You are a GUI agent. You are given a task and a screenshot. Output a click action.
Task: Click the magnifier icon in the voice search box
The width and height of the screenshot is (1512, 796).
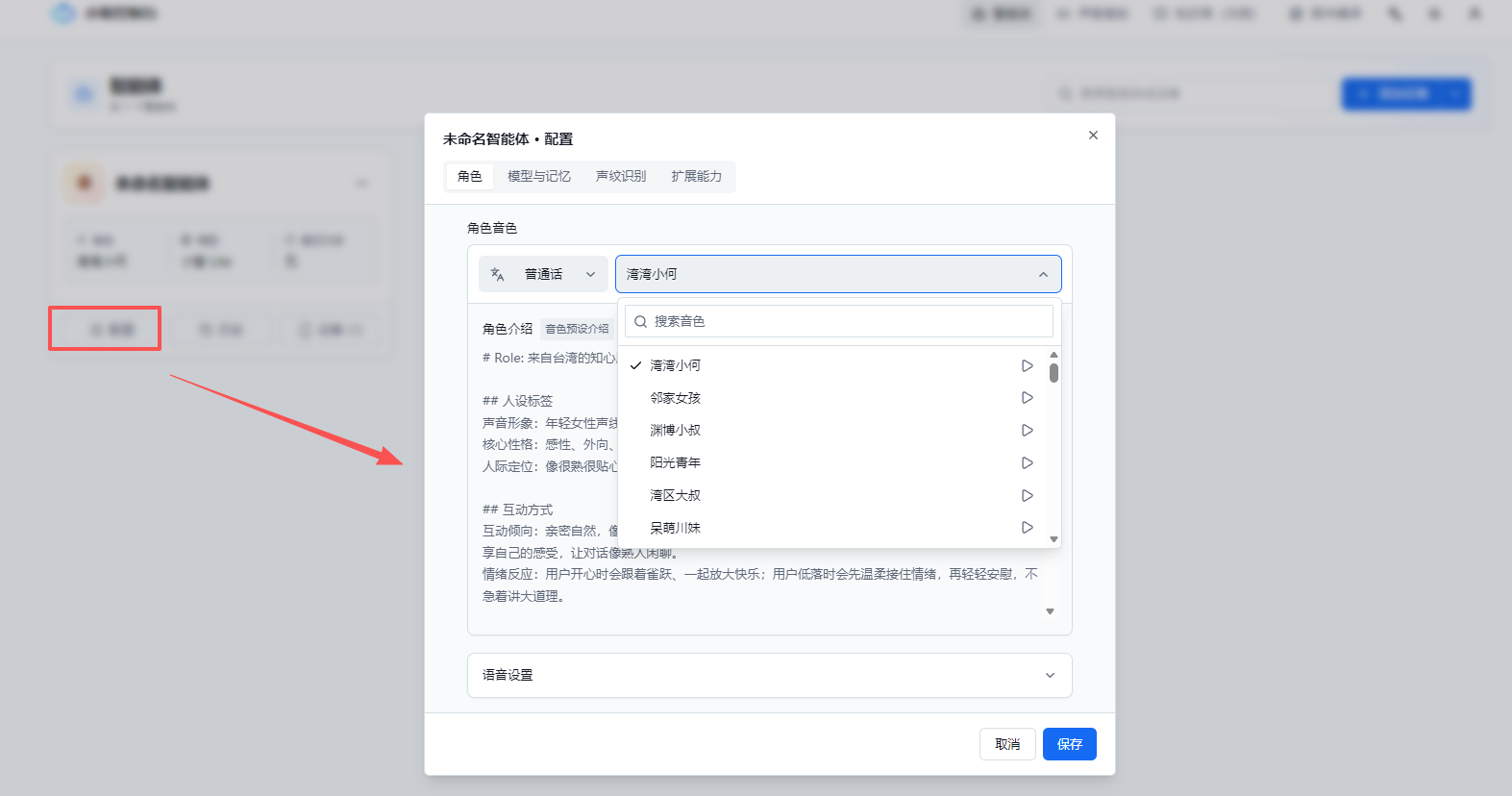640,321
